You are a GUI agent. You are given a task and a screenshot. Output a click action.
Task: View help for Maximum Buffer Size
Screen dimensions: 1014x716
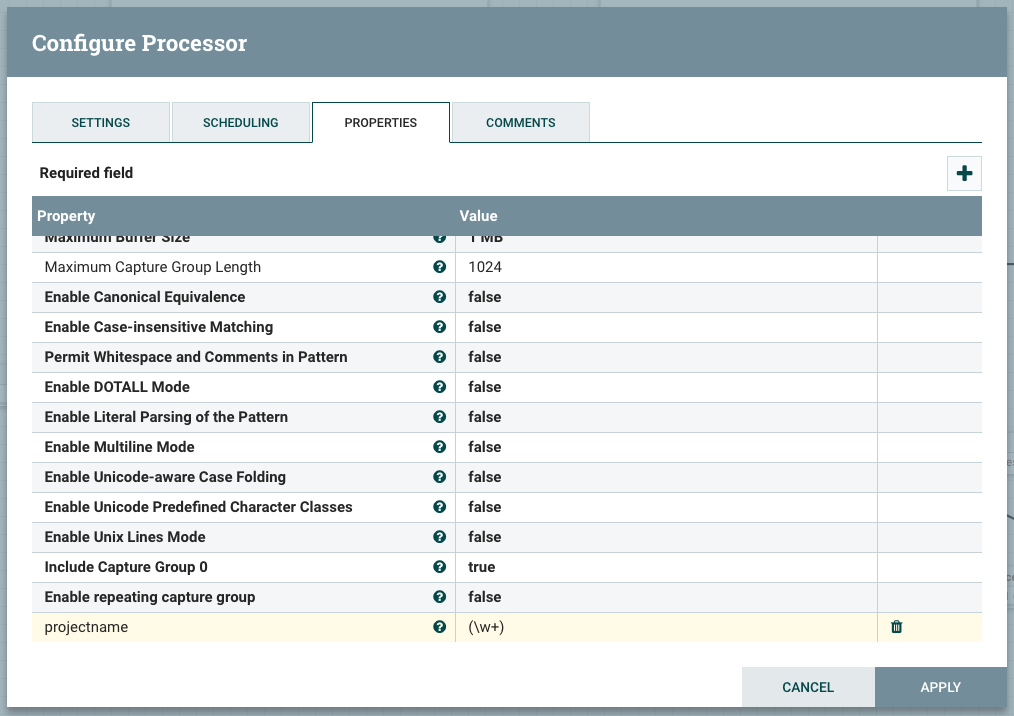coord(439,237)
